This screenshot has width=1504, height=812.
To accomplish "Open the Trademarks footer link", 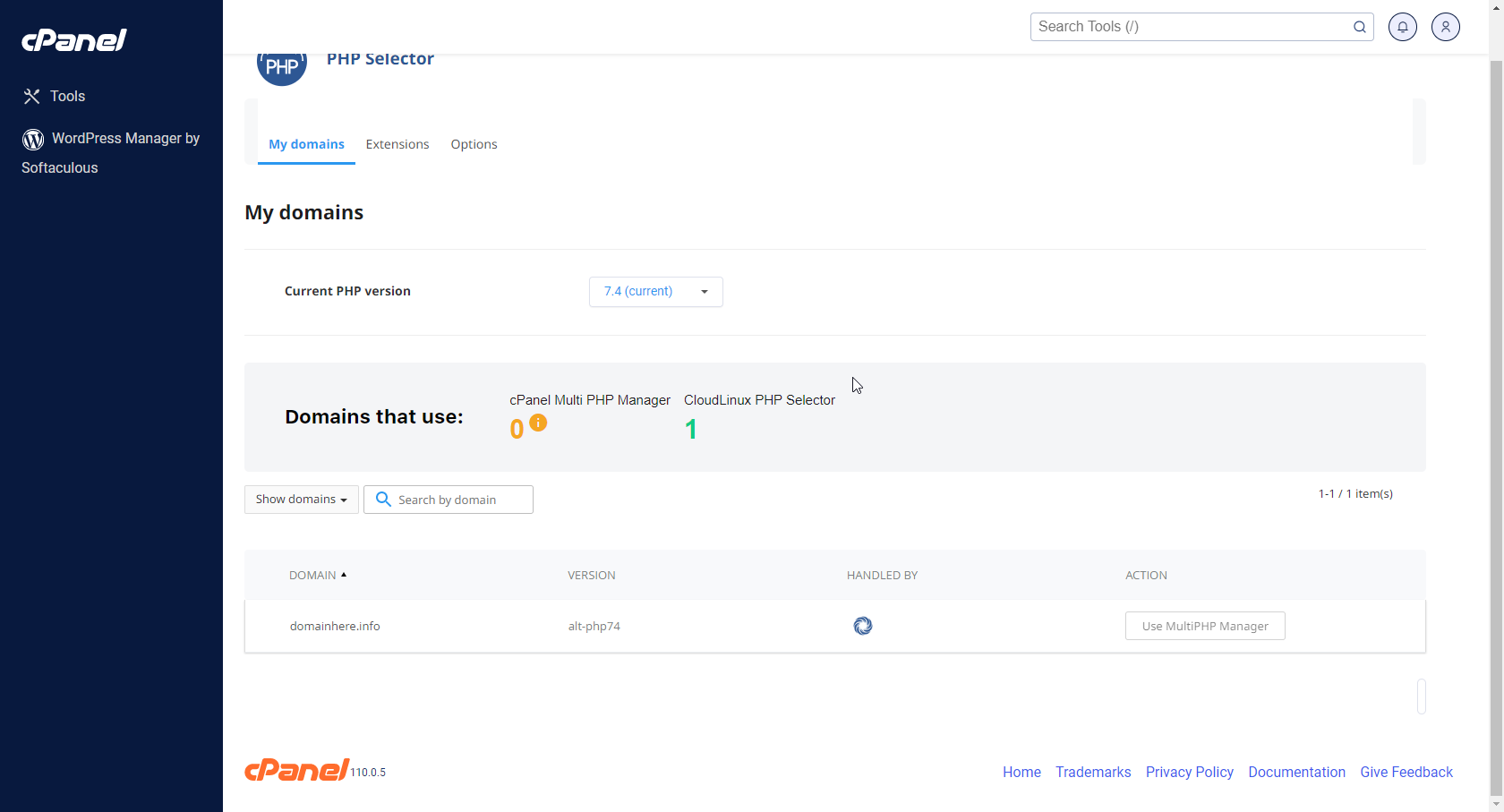I will point(1093,772).
